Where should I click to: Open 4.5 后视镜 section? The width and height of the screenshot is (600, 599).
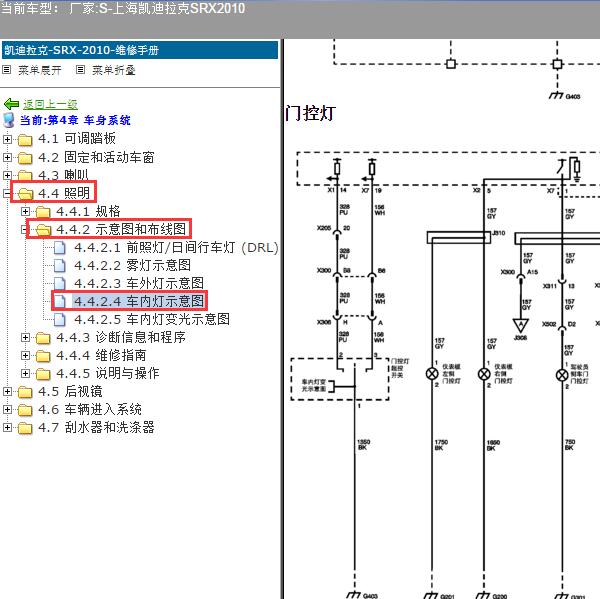pos(70,391)
